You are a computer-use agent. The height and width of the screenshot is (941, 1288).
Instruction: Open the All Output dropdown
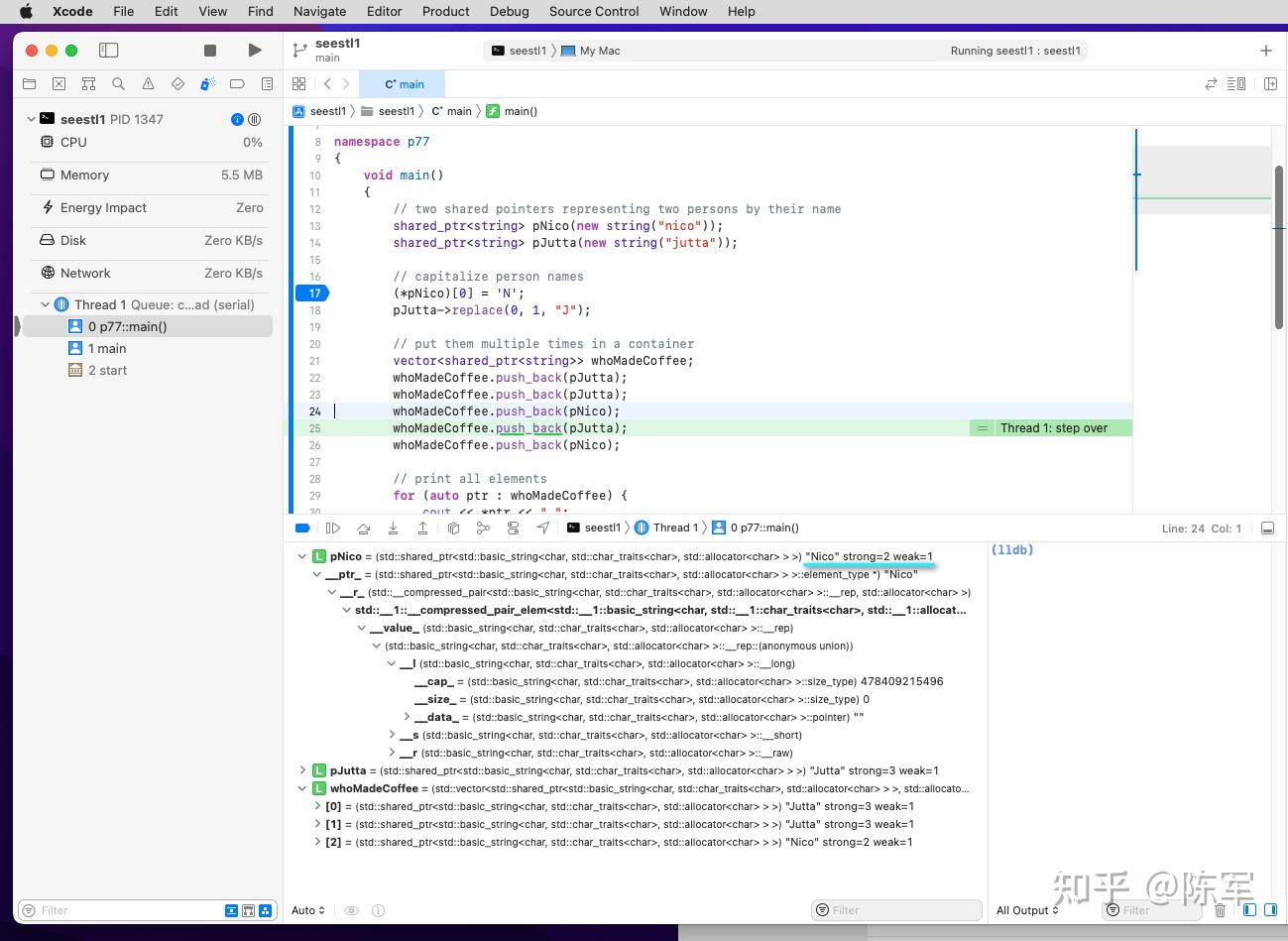pyautogui.click(x=1026, y=910)
